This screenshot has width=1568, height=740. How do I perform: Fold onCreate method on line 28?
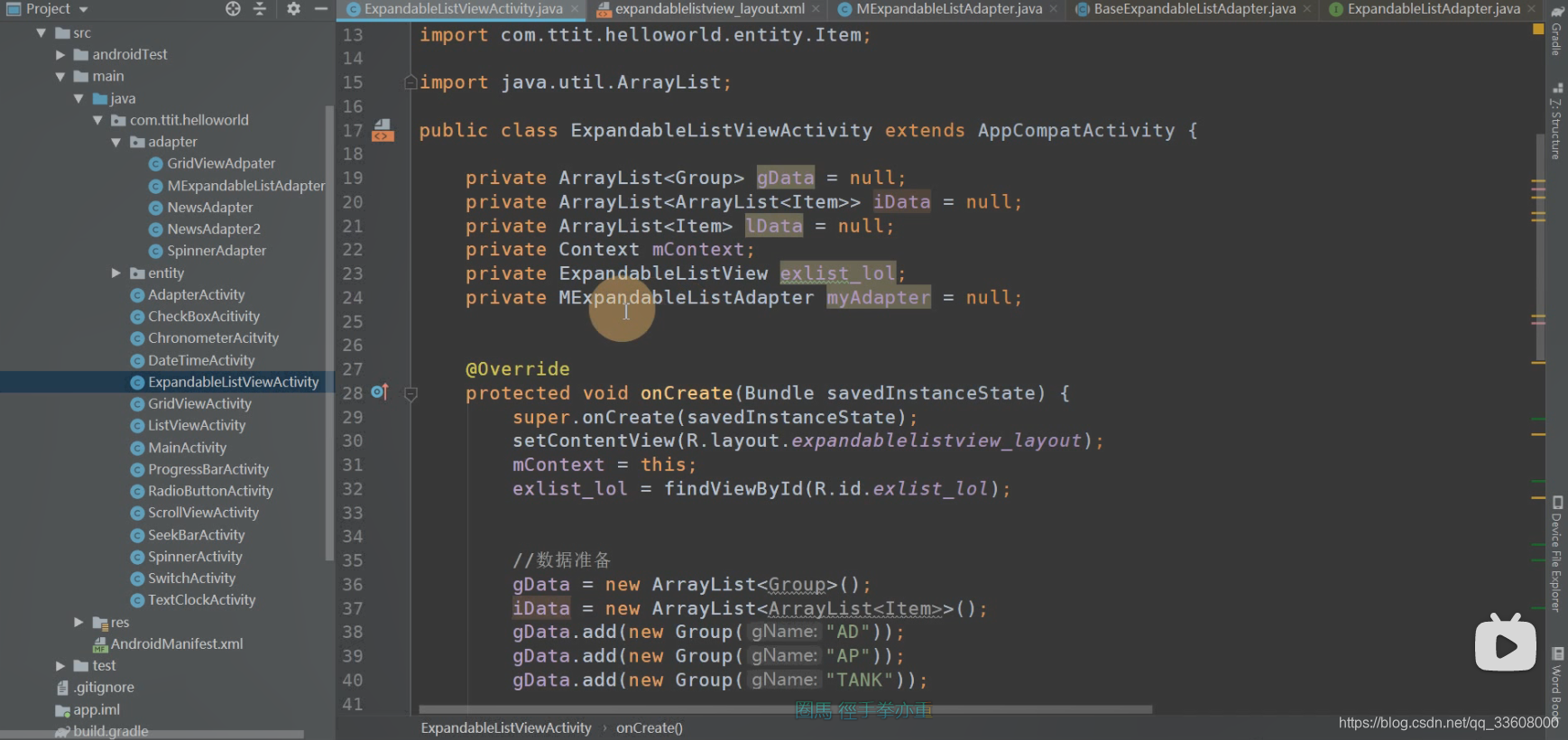click(410, 393)
